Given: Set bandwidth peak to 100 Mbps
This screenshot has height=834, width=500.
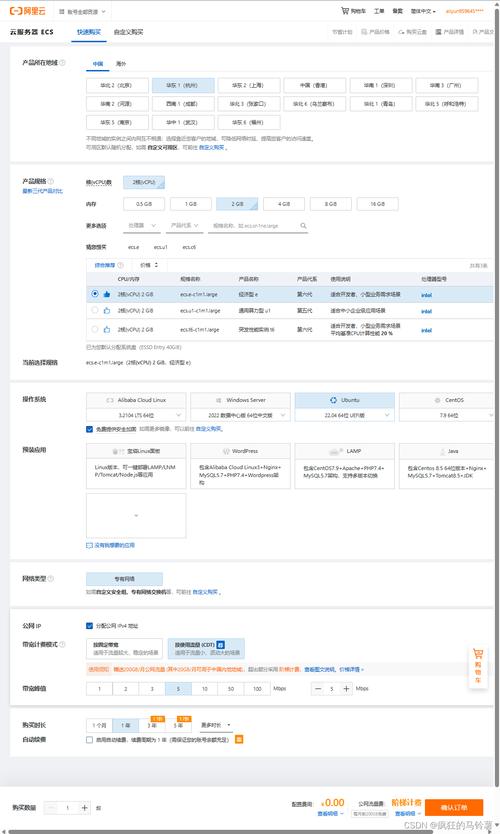Looking at the screenshot, I should [257, 688].
